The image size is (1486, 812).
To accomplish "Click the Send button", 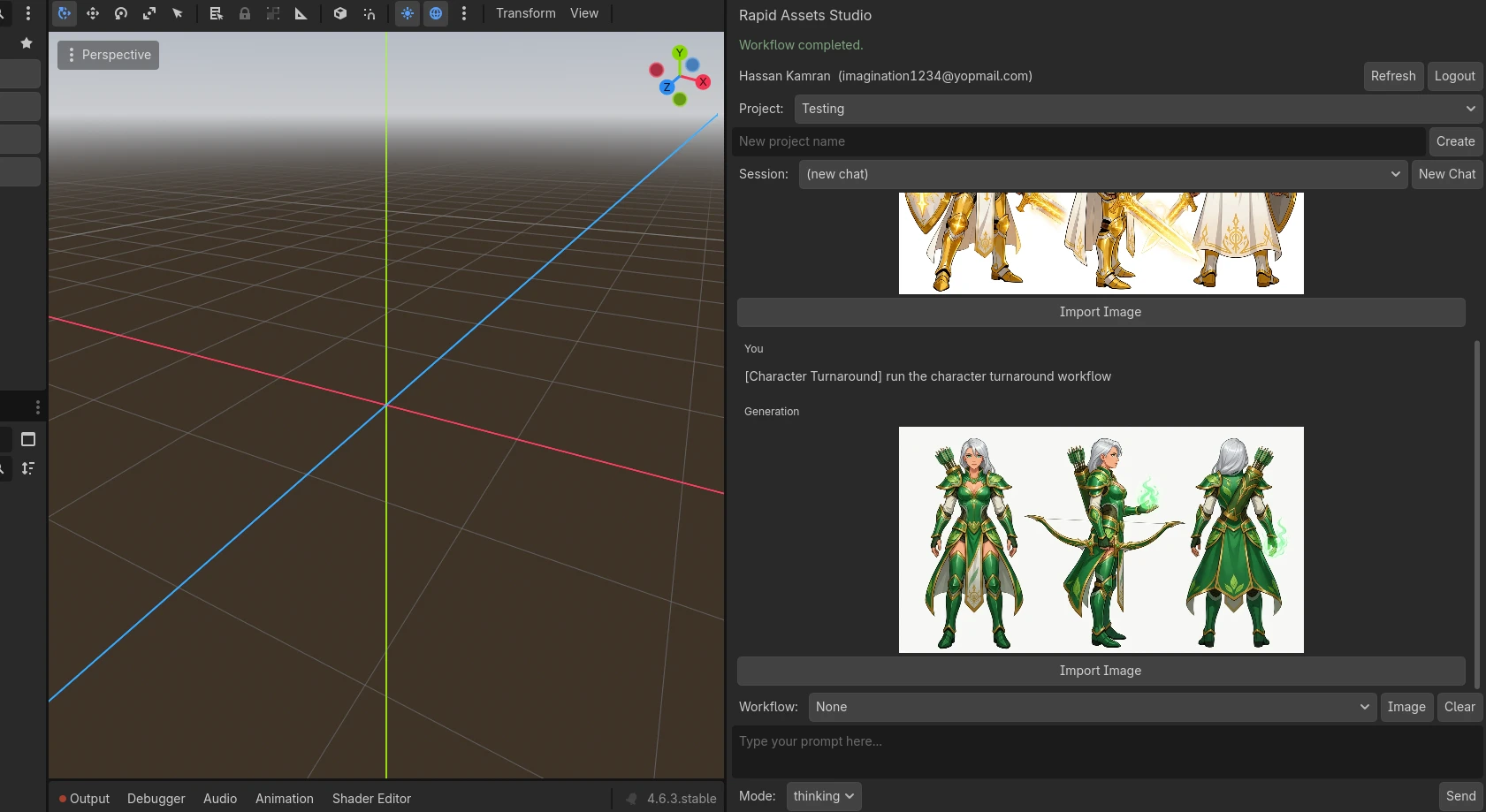I will [x=1460, y=796].
